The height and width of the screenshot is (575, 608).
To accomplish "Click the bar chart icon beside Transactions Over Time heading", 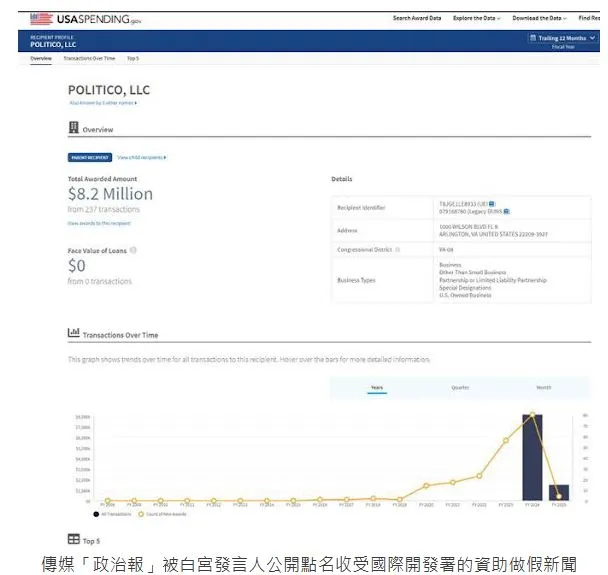I will pyautogui.click(x=73, y=333).
